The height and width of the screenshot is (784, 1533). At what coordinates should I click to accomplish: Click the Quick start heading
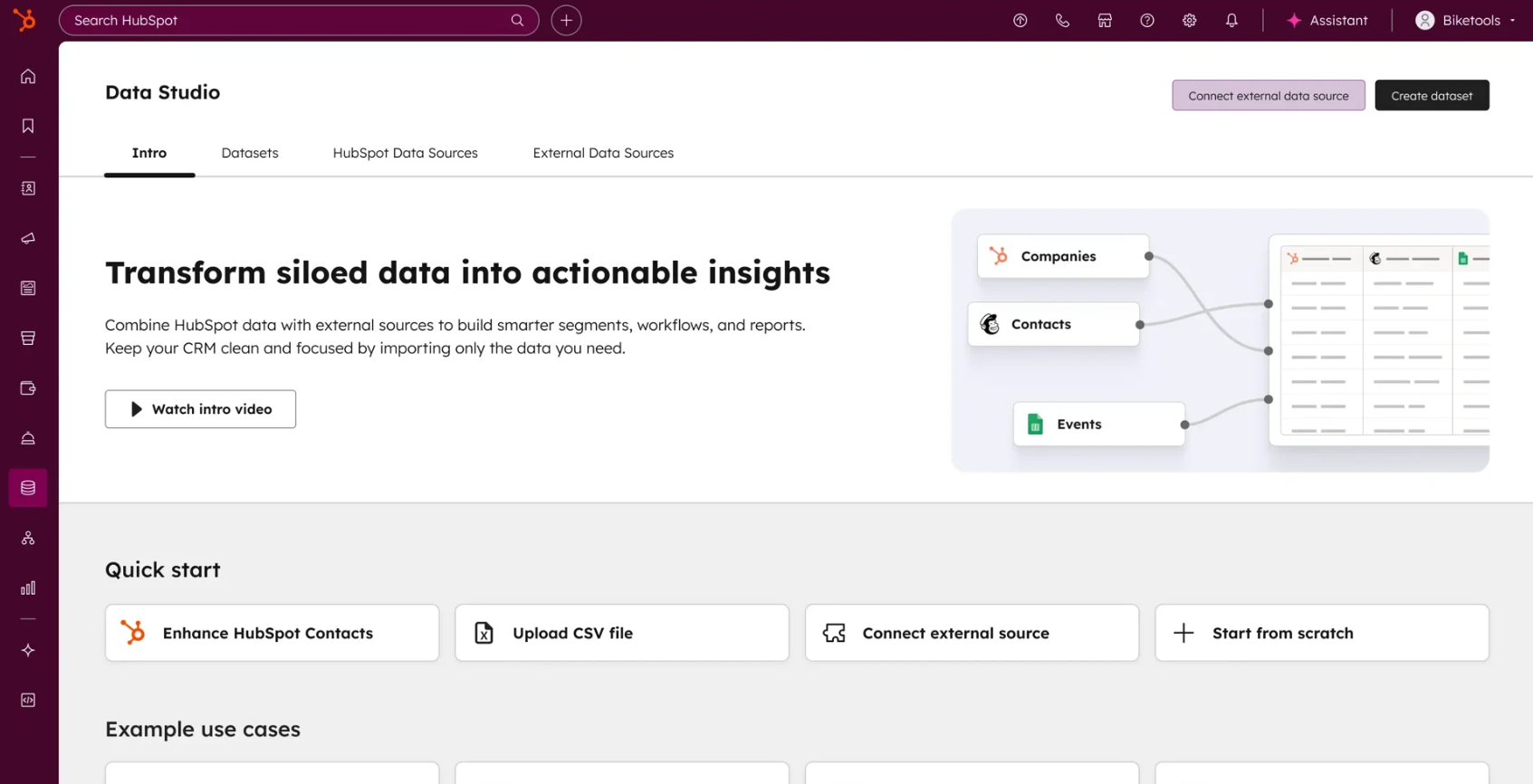click(163, 569)
